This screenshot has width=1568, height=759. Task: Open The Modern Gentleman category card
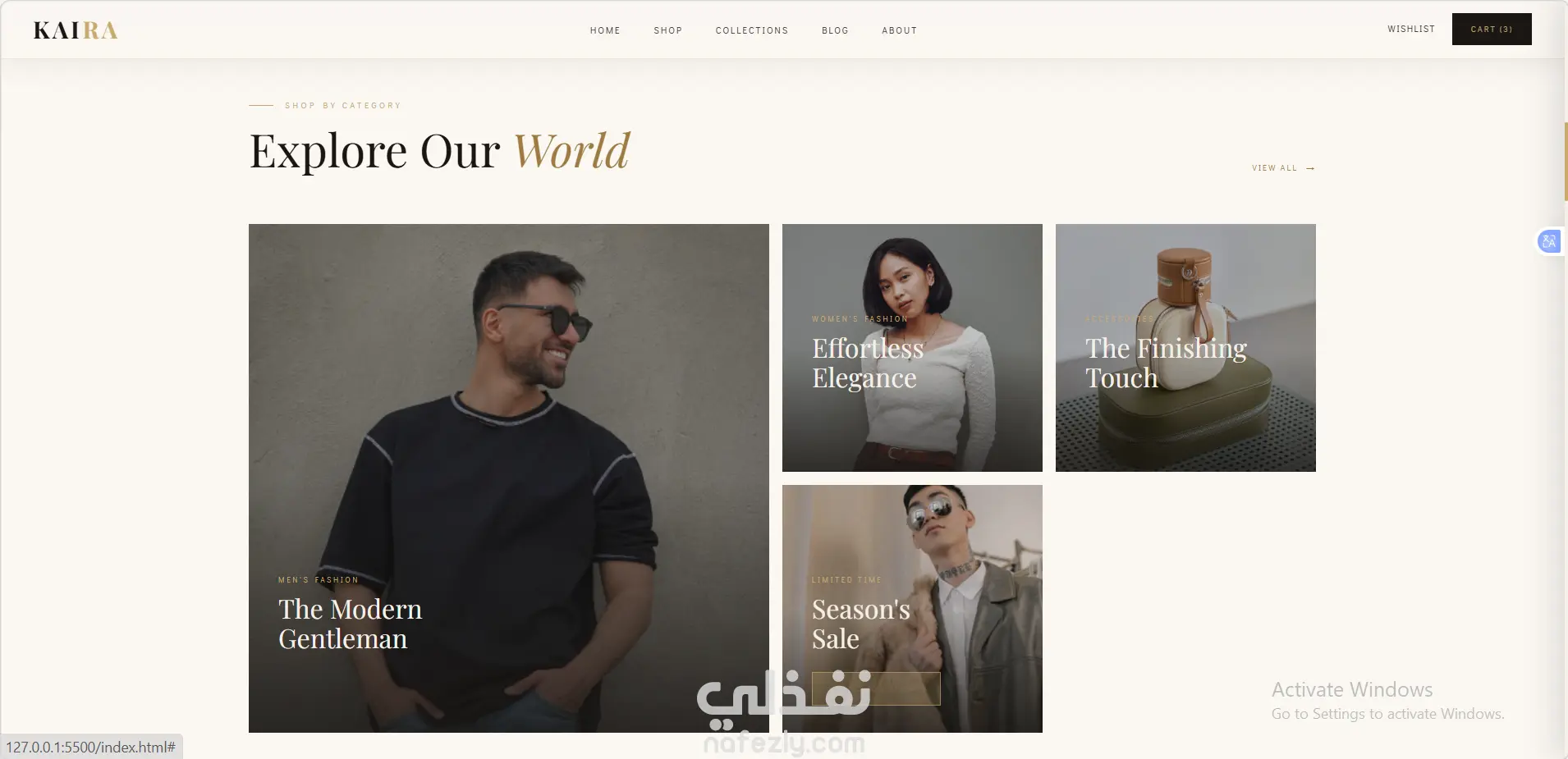coord(509,478)
